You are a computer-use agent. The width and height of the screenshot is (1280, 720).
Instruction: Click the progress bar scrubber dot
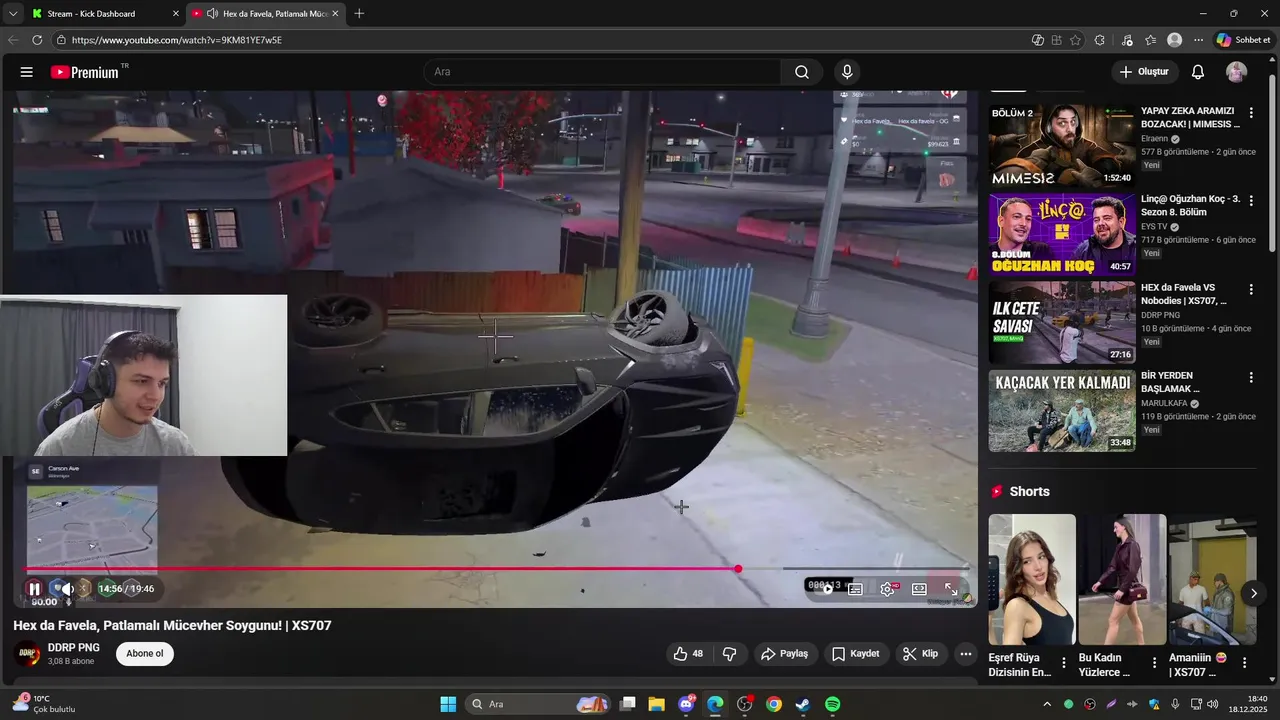738,569
